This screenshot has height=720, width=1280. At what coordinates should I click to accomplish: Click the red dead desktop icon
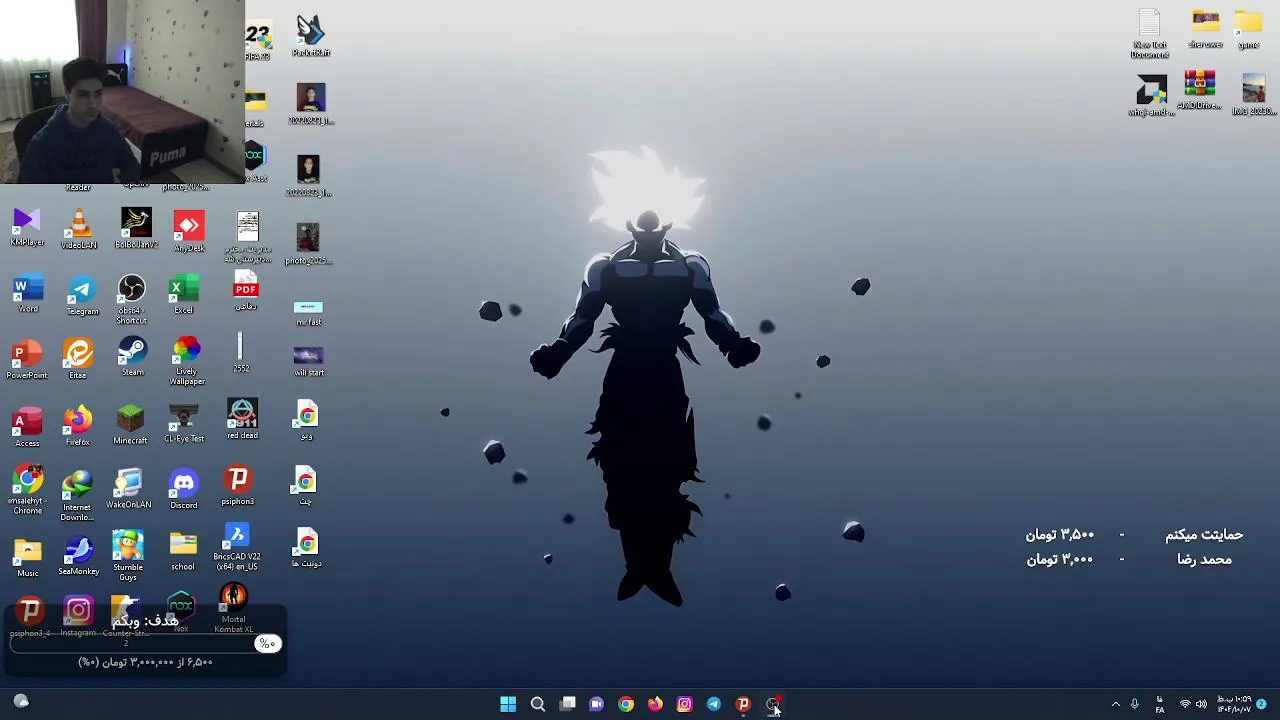[x=242, y=419]
